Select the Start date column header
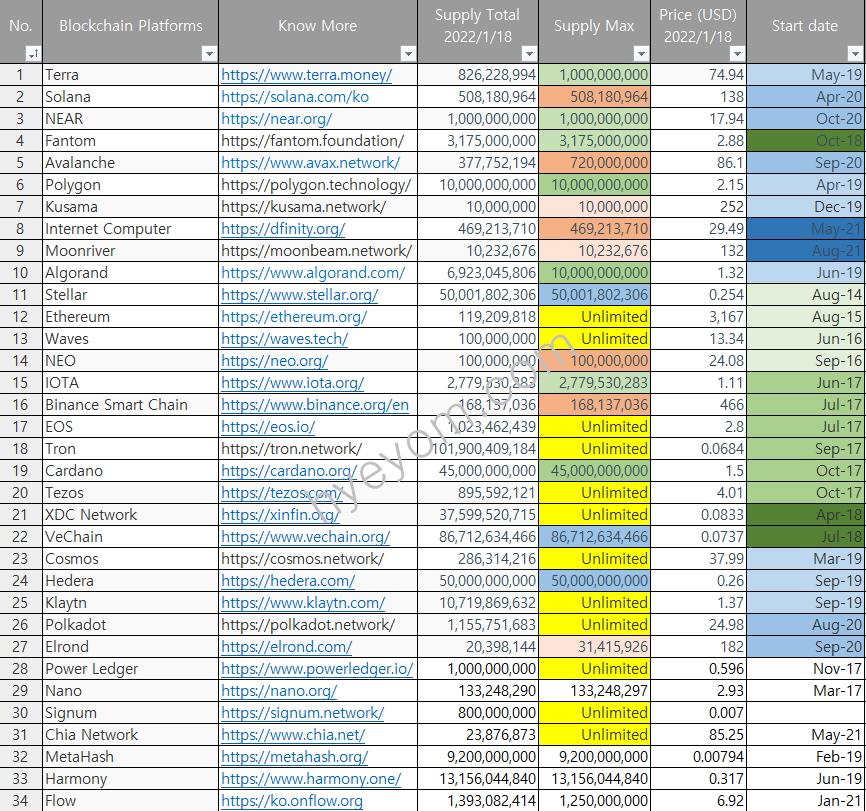 806,31
